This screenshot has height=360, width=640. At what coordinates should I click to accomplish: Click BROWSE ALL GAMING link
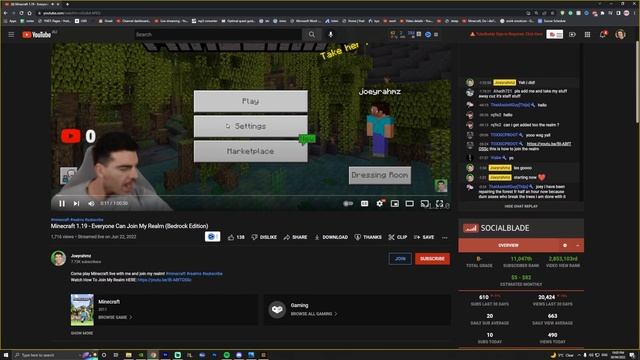pos(314,314)
